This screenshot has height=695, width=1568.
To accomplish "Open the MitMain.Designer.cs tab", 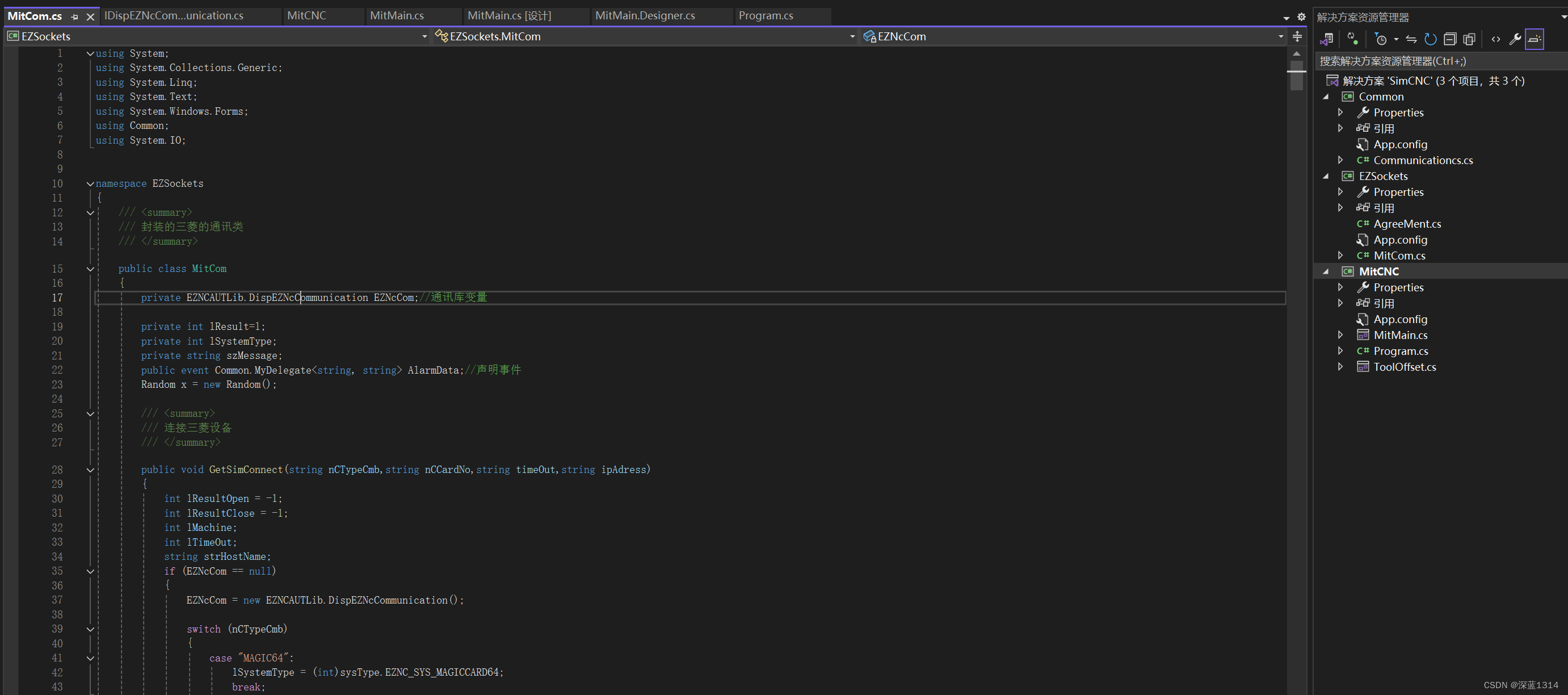I will click(x=645, y=16).
